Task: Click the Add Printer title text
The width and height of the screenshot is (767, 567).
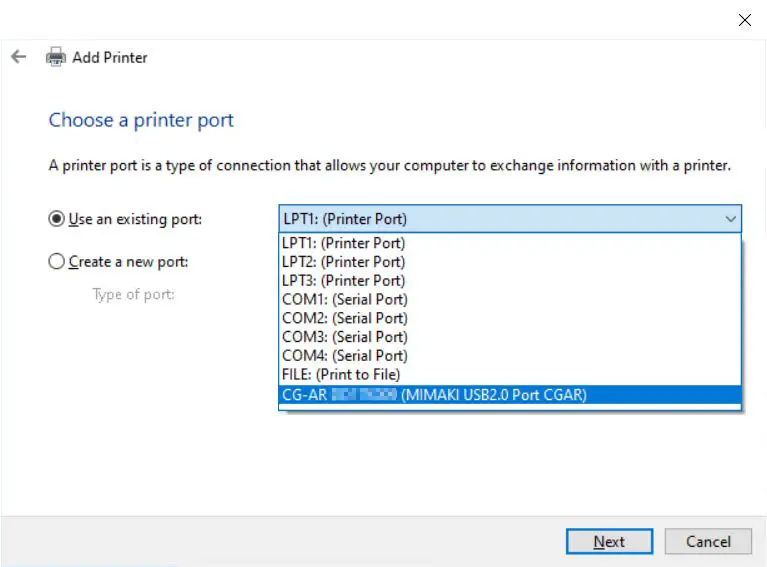Action: 110,58
